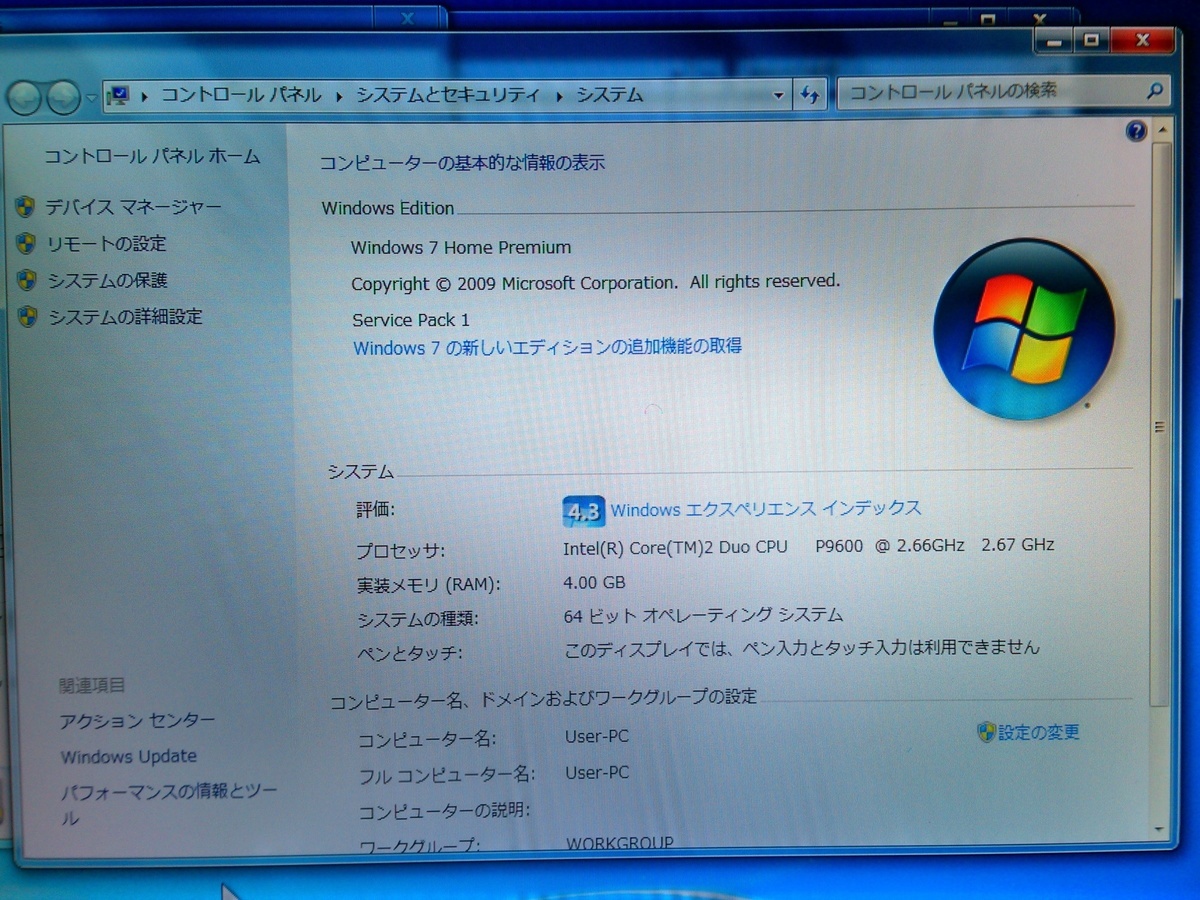Select コントロール パネル in the breadcrumb
This screenshot has height=900, width=1200.
click(240, 95)
